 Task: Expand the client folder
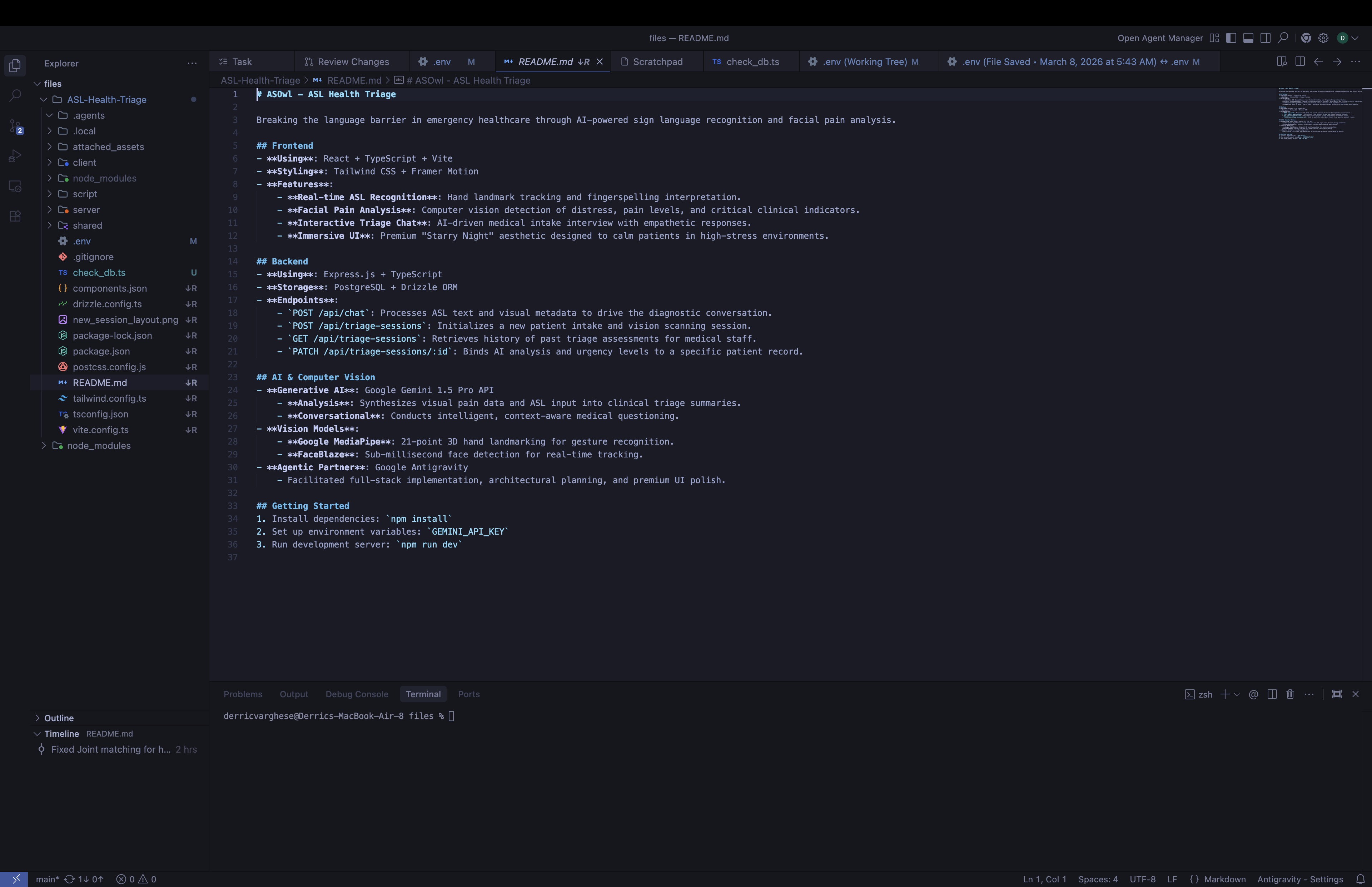pyautogui.click(x=84, y=162)
